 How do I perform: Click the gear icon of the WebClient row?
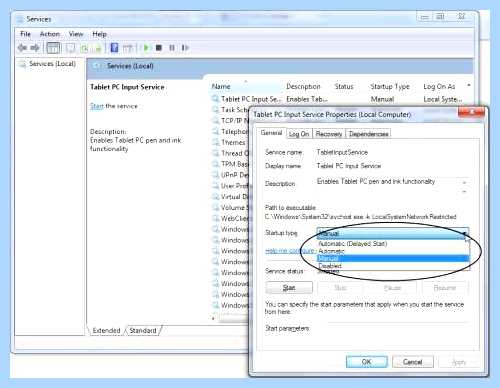pyautogui.click(x=215, y=218)
